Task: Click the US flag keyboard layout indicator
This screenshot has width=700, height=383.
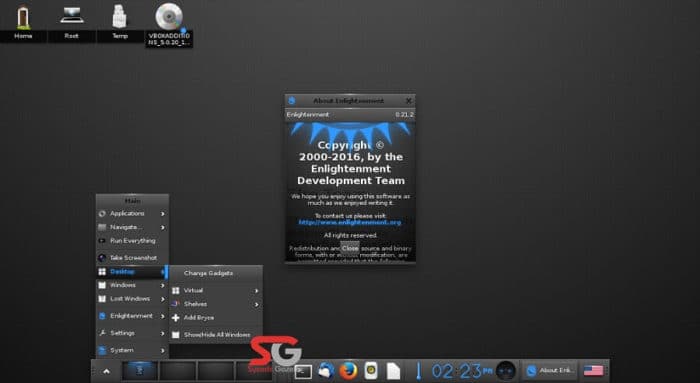Action: pos(593,371)
